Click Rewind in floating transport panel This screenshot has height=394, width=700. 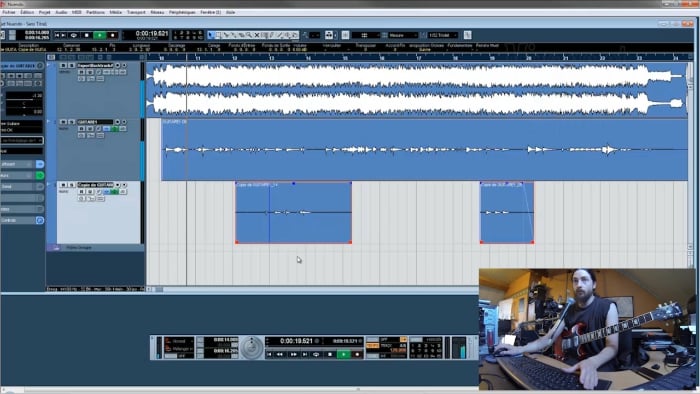(x=280, y=354)
